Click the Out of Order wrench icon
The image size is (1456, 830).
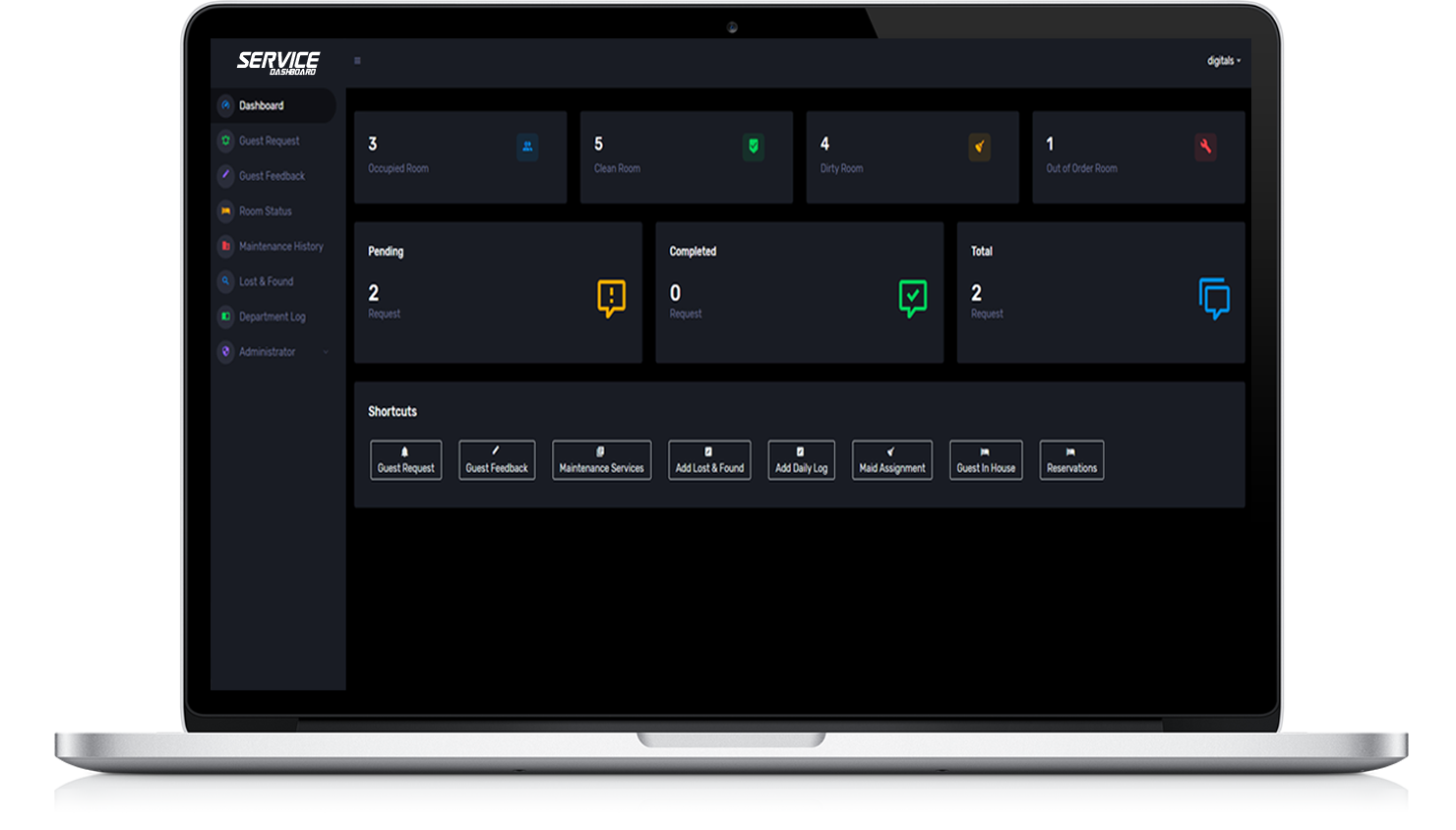(1205, 148)
